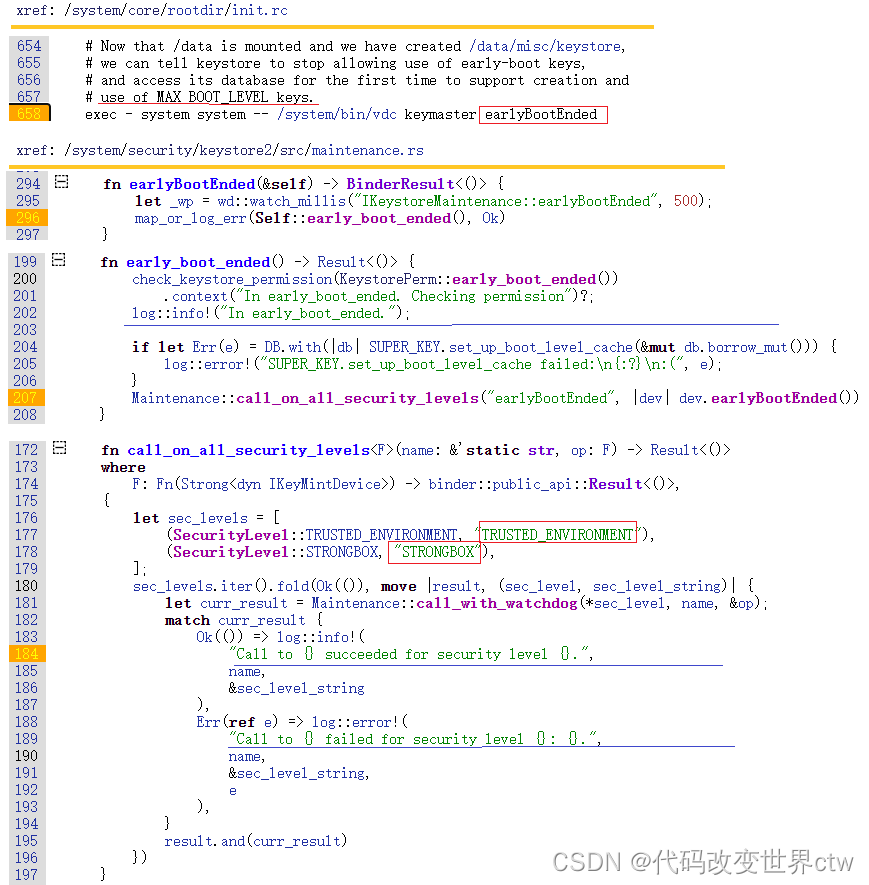The height and width of the screenshot is (885, 869).
Task: Click the "STRONGBOX" string literal
Action: pyautogui.click(x=436, y=552)
